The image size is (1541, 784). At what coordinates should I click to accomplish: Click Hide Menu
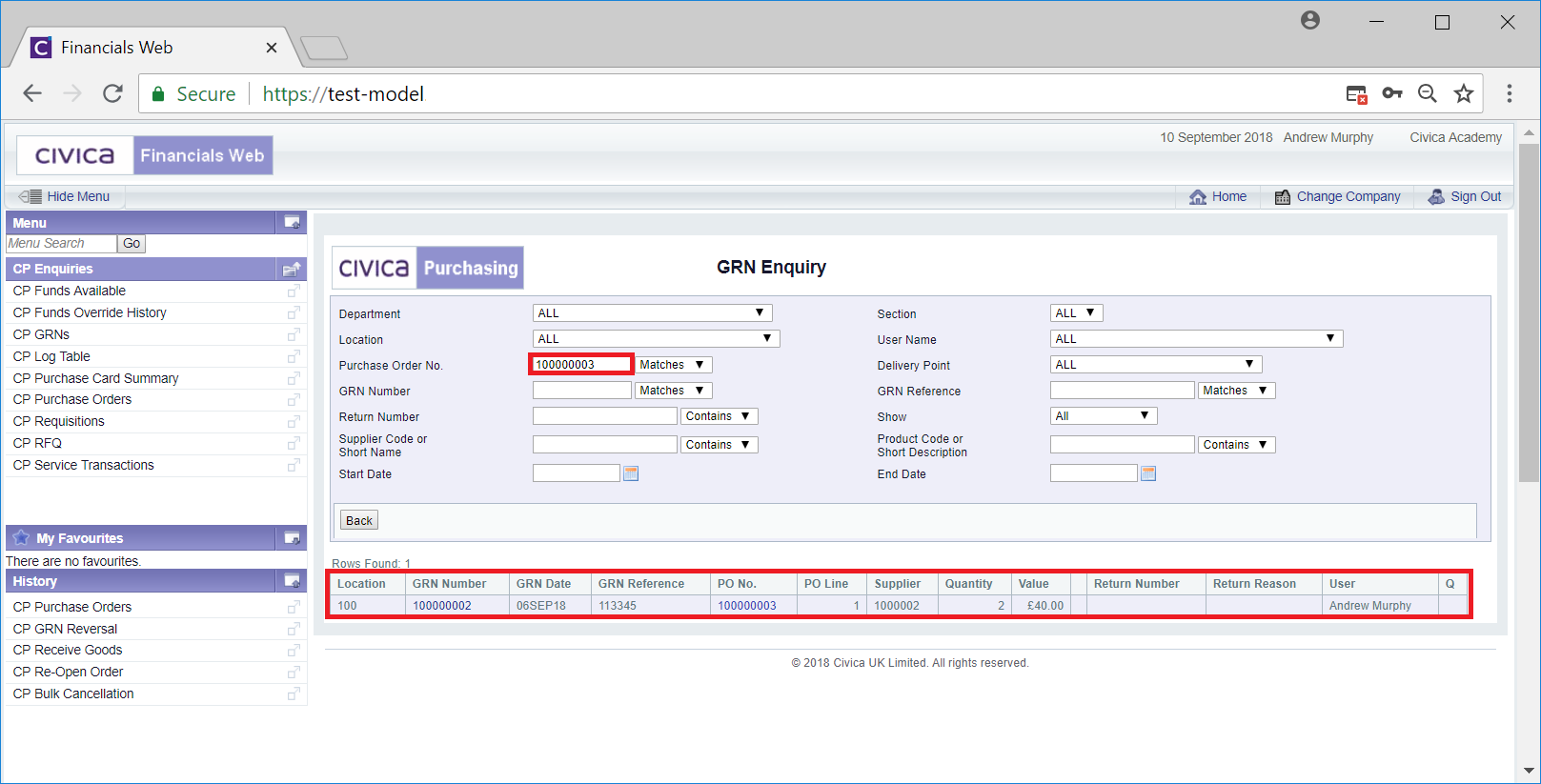[65, 196]
